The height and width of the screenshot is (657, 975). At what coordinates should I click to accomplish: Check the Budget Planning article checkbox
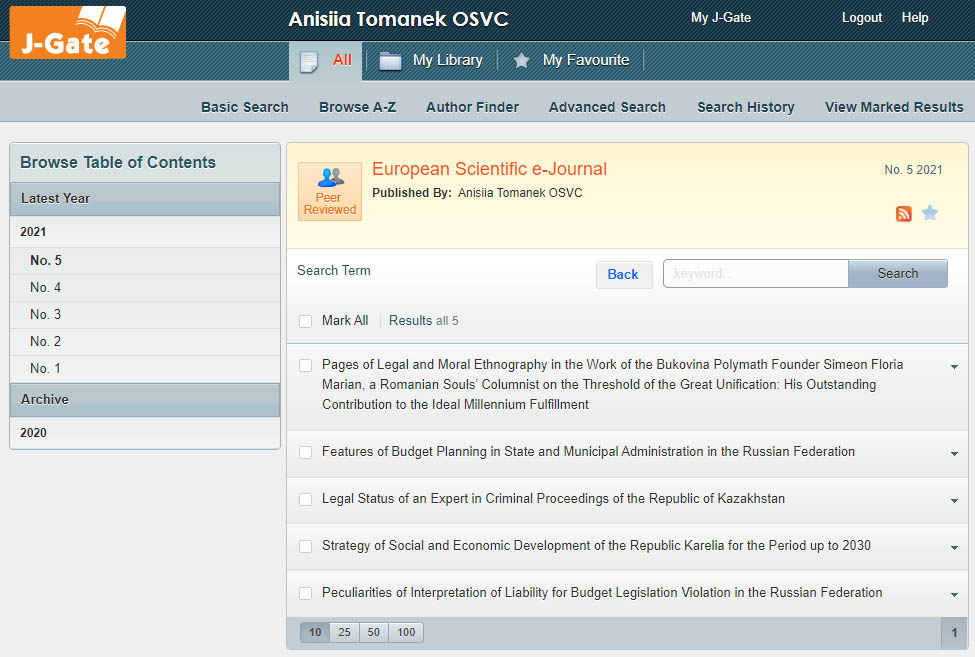coord(306,453)
